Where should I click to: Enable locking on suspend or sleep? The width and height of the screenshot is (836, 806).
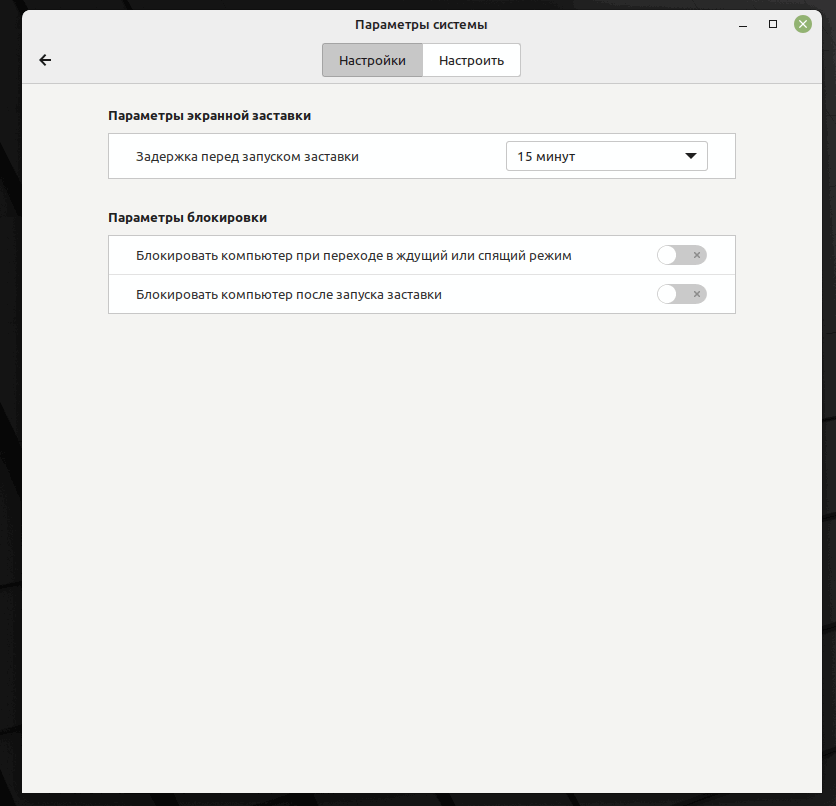[681, 255]
